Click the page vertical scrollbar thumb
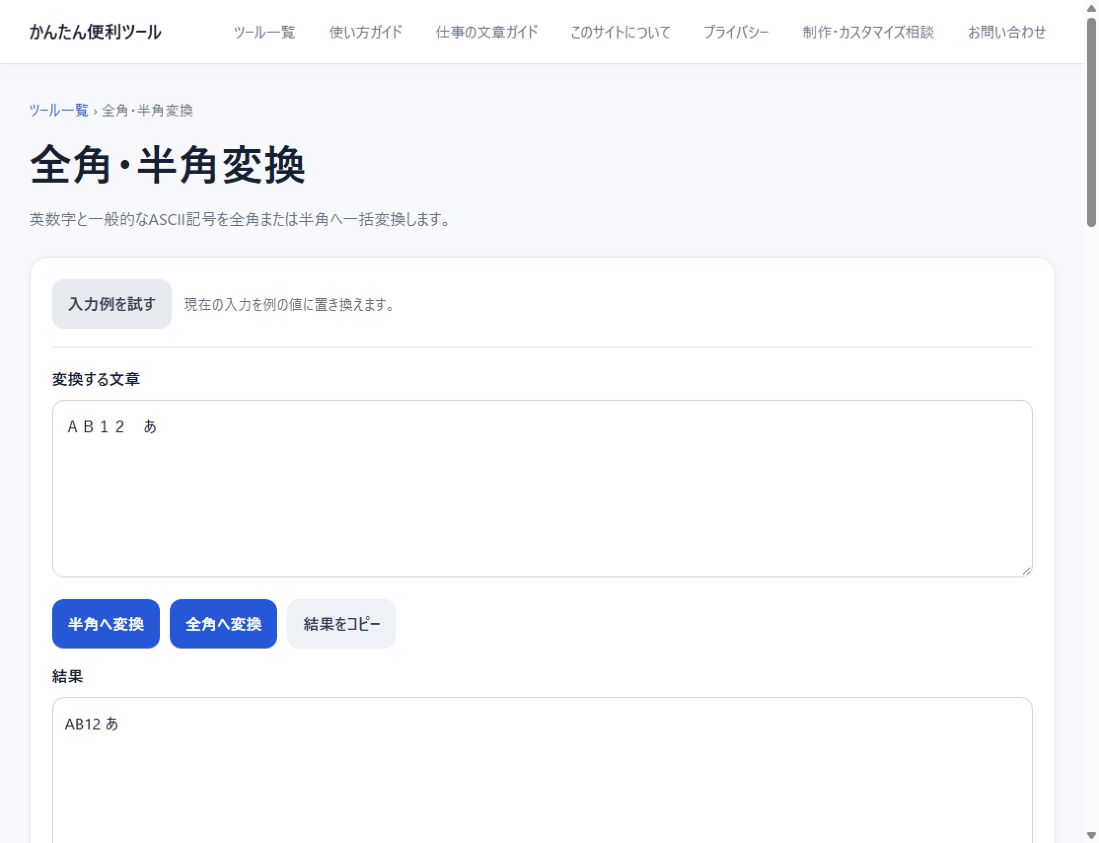 [x=1091, y=123]
